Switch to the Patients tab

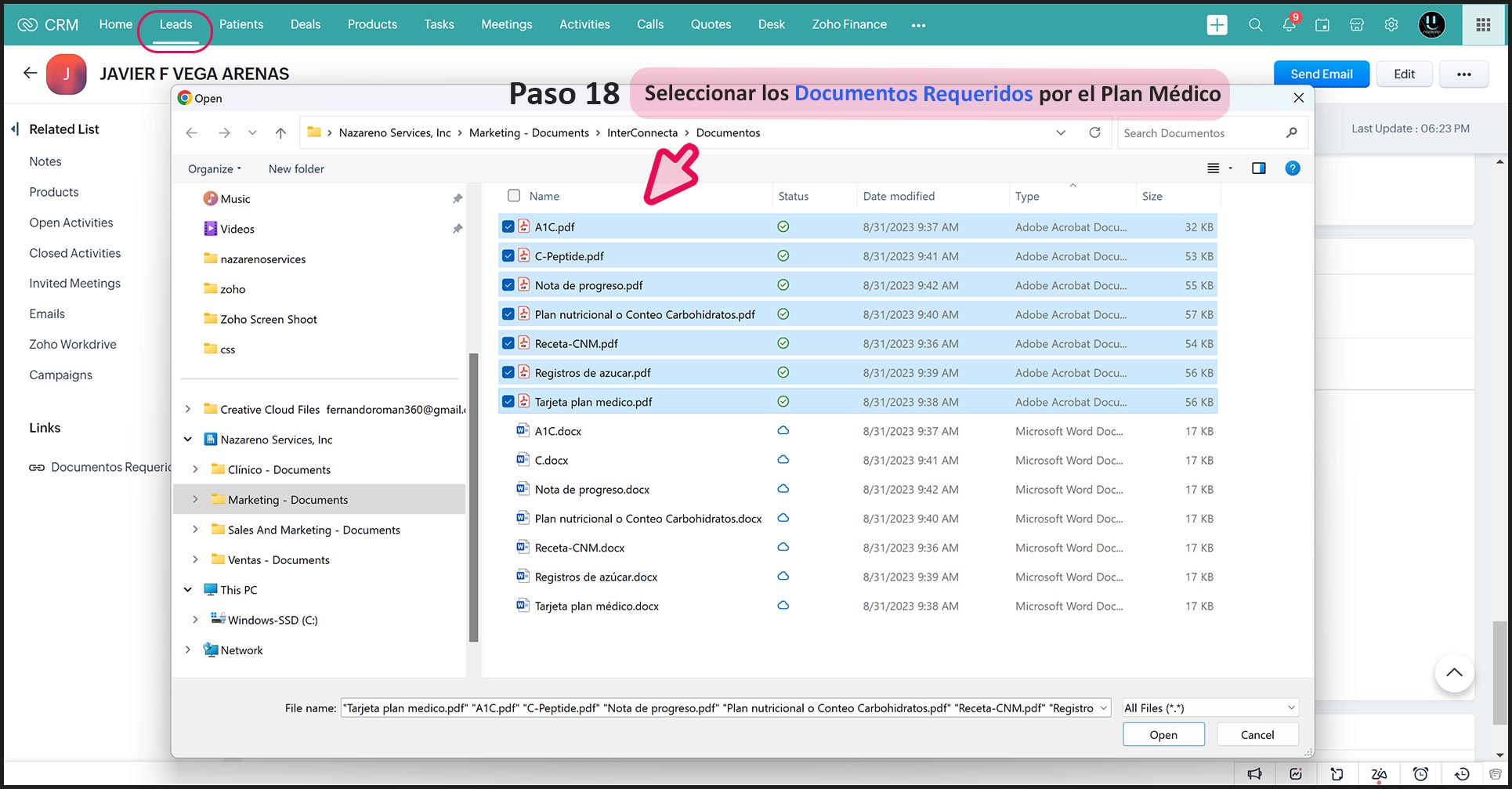(241, 24)
